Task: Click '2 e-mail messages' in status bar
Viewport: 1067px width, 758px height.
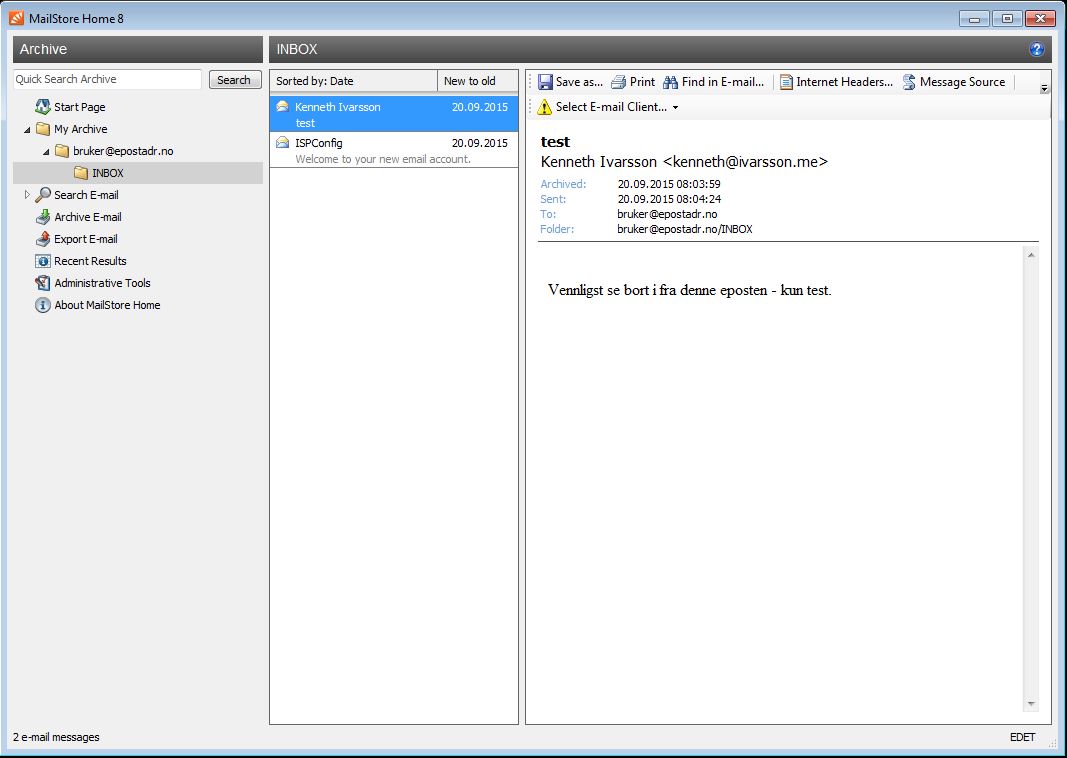Action: point(56,737)
